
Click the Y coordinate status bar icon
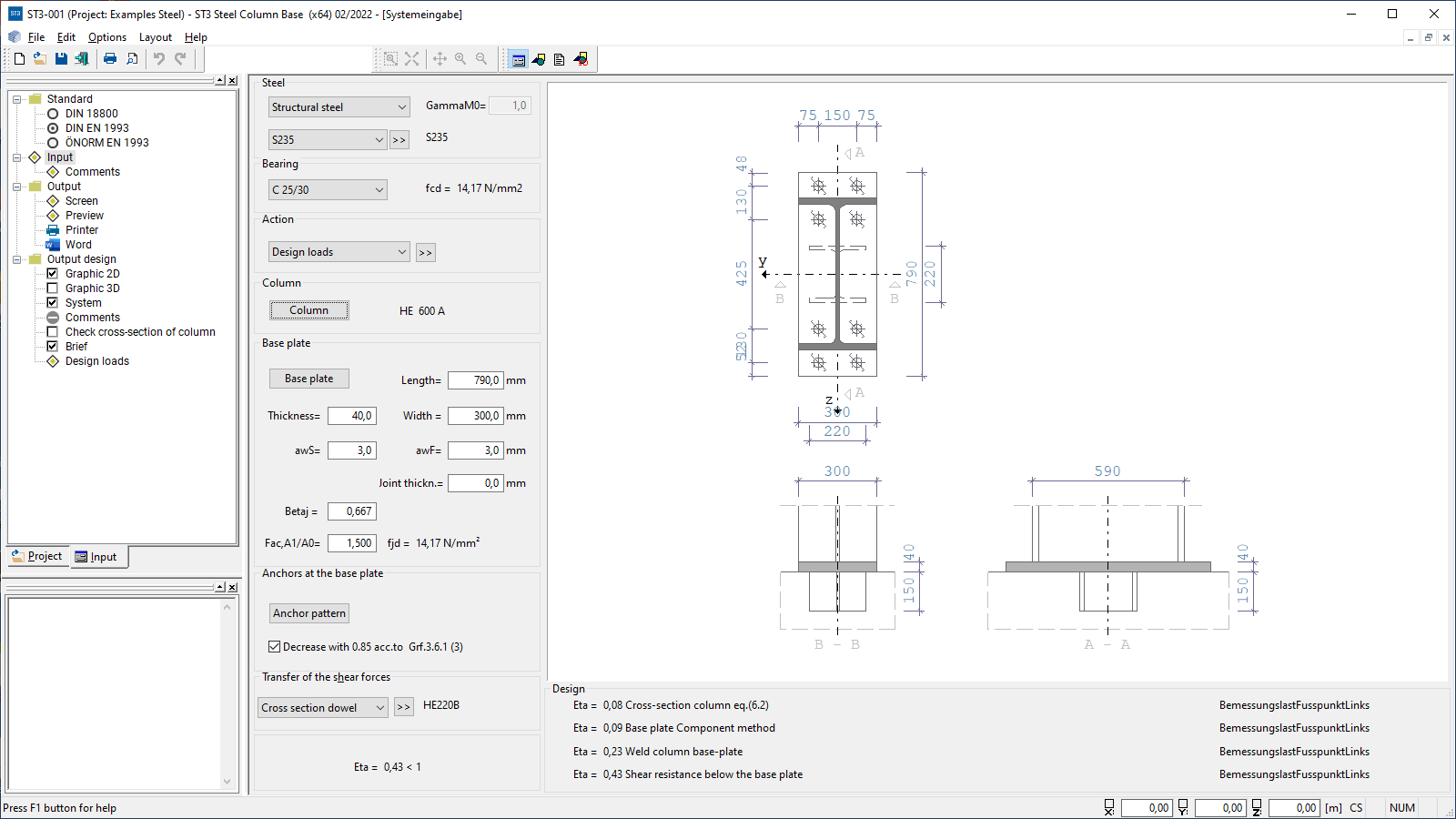(x=1183, y=807)
